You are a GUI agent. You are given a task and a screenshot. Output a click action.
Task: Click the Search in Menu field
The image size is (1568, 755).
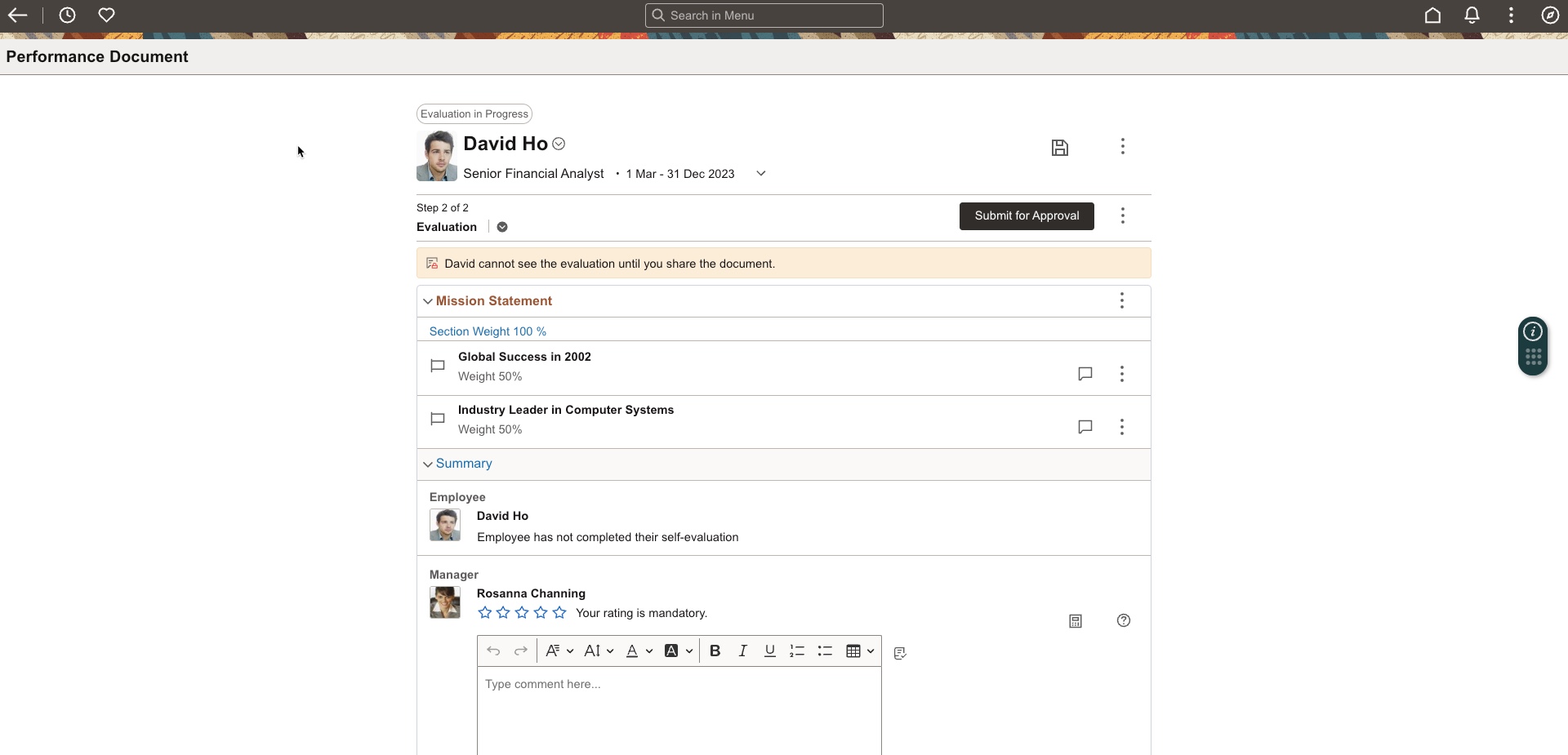point(764,16)
